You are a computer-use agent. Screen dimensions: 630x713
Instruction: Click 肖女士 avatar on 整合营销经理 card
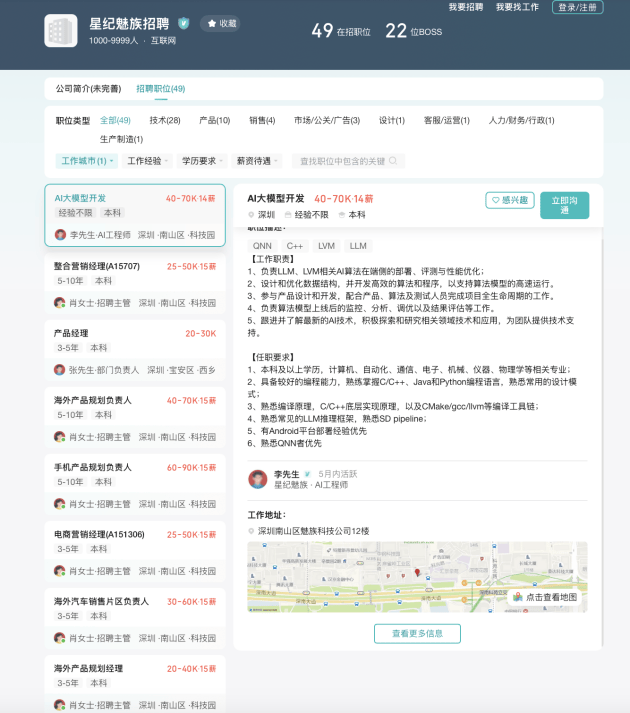click(x=60, y=302)
